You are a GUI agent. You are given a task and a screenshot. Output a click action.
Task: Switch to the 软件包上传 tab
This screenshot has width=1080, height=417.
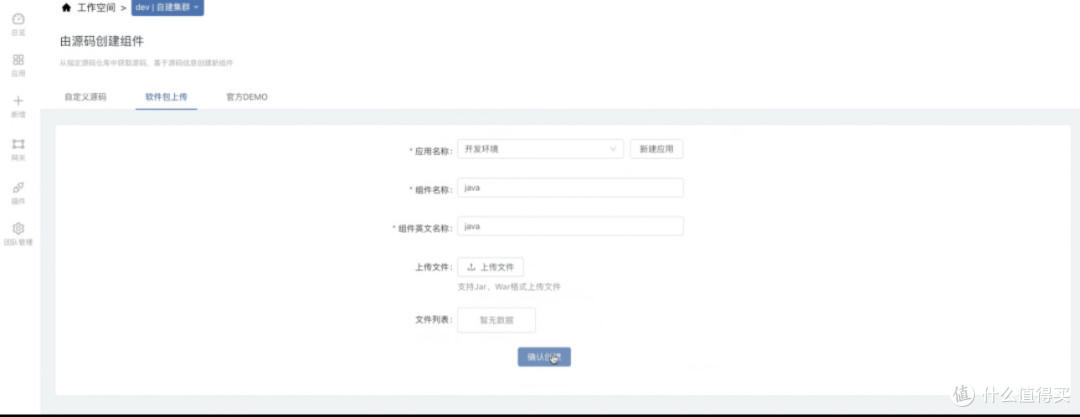click(x=166, y=97)
